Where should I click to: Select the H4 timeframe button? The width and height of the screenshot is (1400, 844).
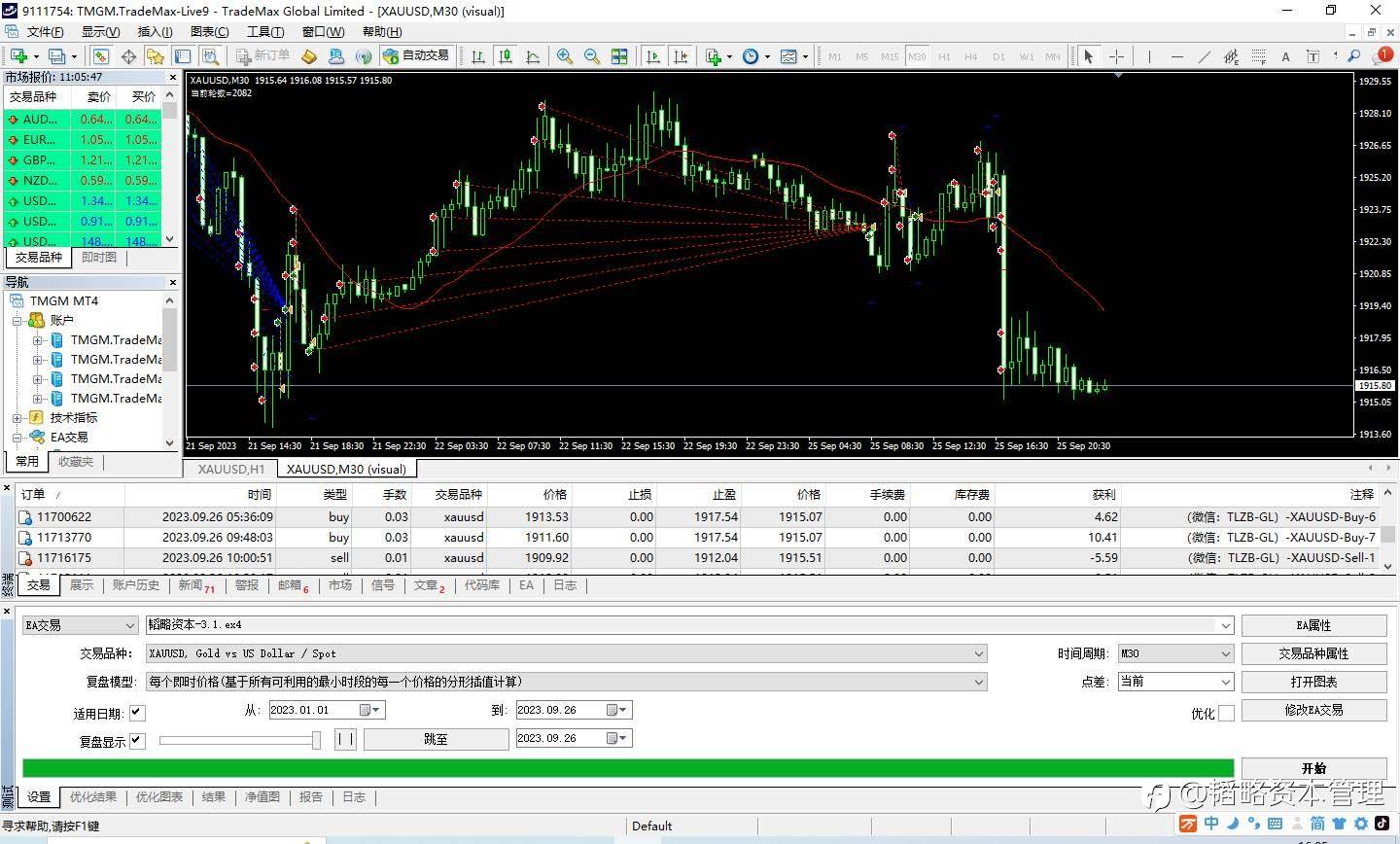(970, 56)
